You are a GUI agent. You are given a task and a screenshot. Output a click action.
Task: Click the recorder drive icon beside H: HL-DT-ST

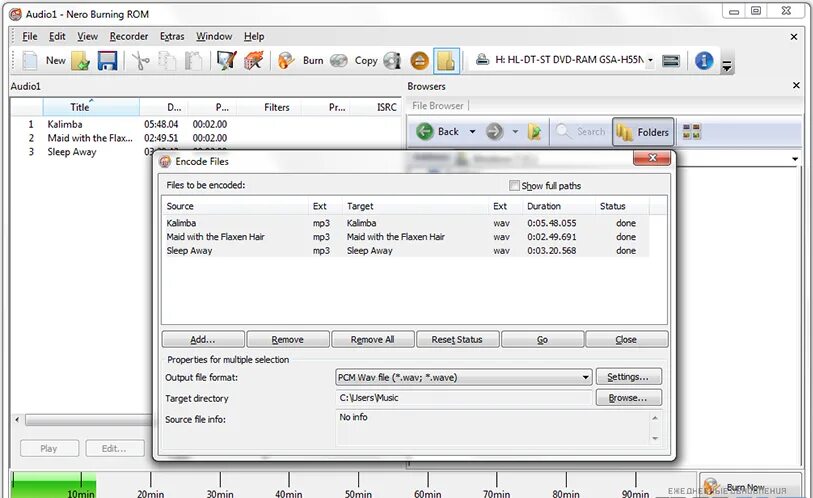coord(482,60)
